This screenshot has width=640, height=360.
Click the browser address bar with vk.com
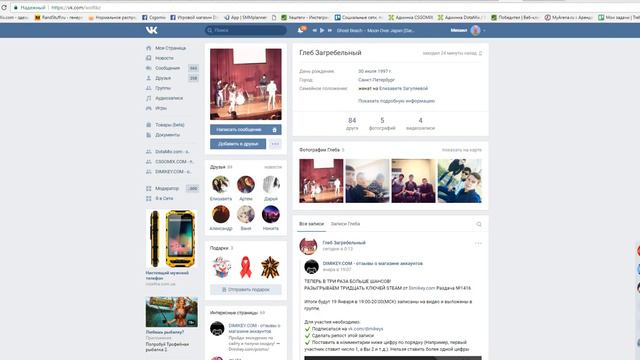click(x=318, y=7)
